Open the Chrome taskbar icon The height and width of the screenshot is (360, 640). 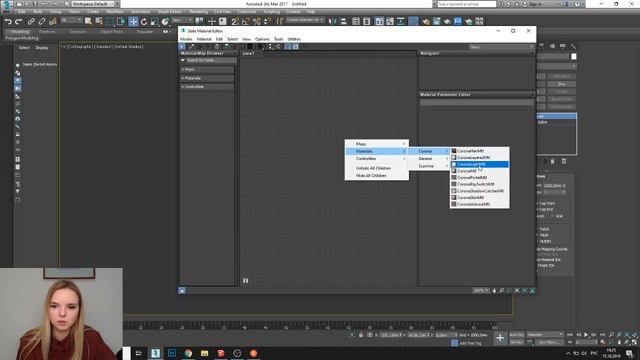pos(188,353)
